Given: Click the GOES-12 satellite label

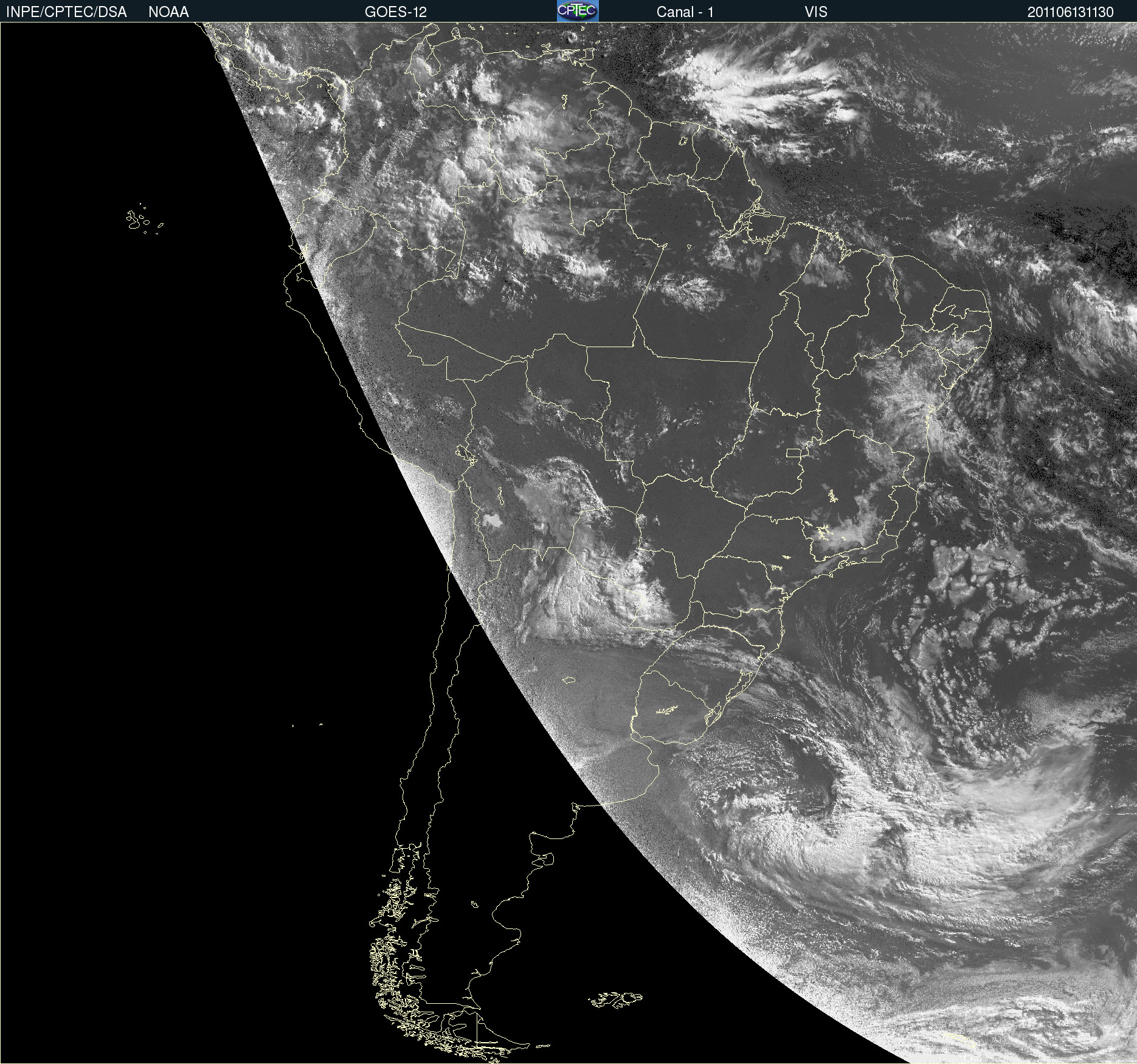Looking at the screenshot, I should pyautogui.click(x=396, y=12).
